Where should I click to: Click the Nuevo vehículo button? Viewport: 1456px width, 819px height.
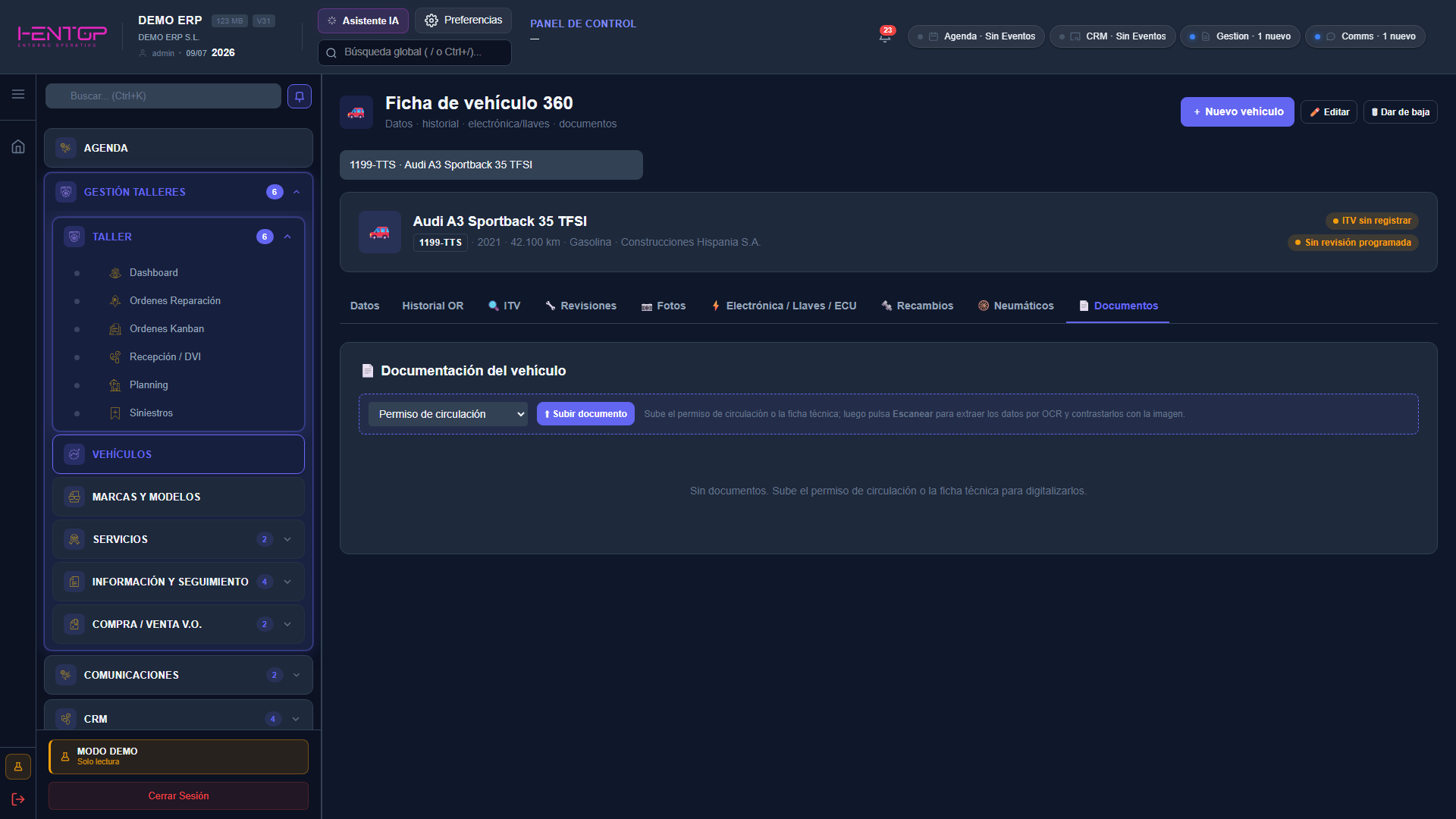point(1238,112)
